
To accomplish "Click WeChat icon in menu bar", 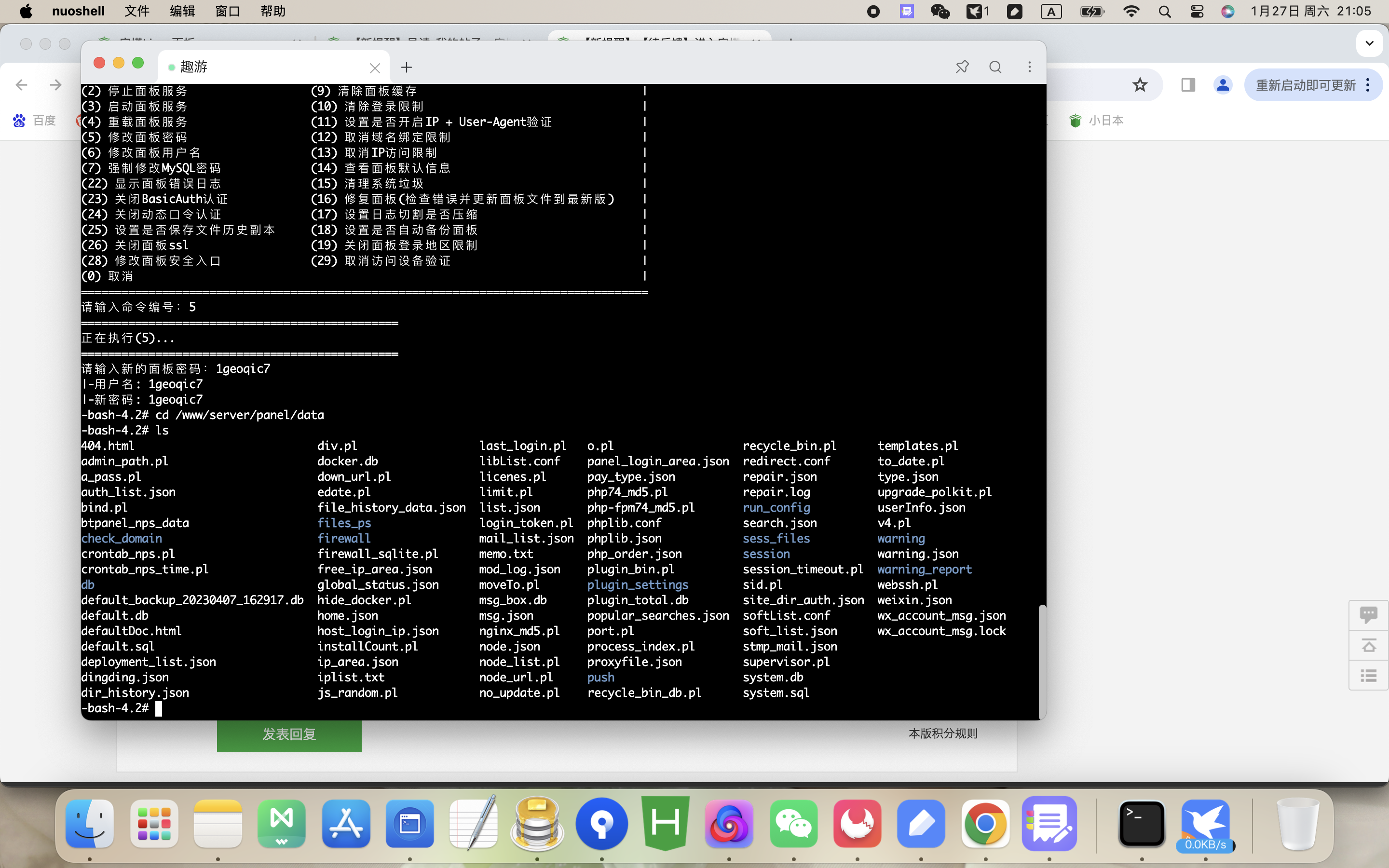I will 940,11.
